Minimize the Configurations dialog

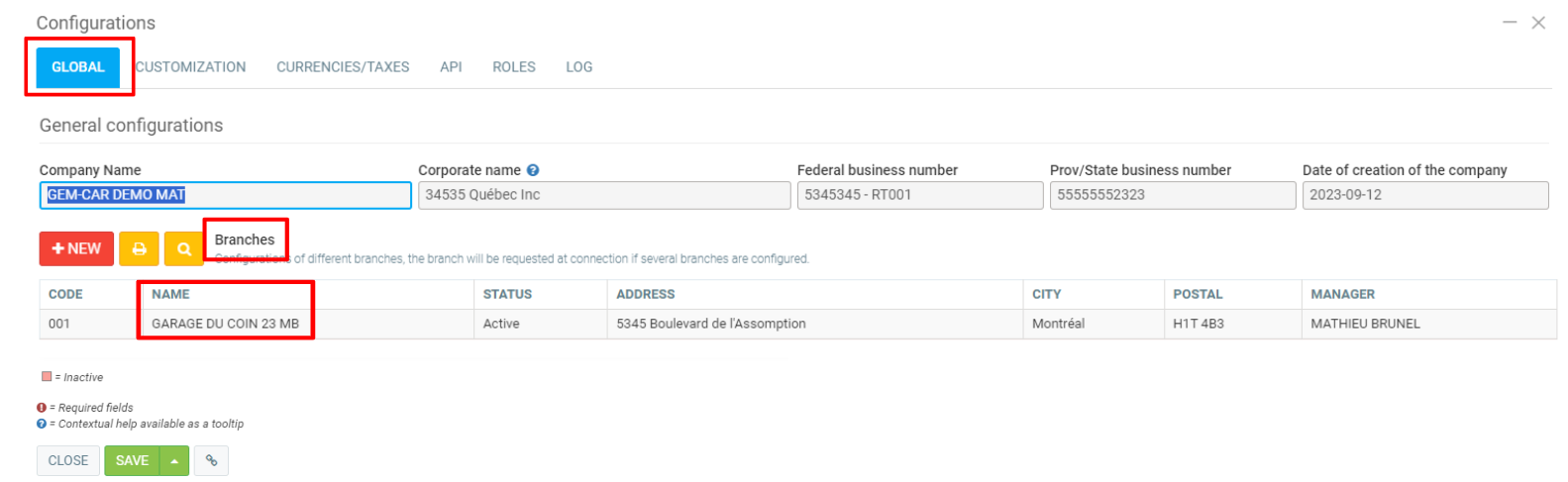coord(1510,22)
